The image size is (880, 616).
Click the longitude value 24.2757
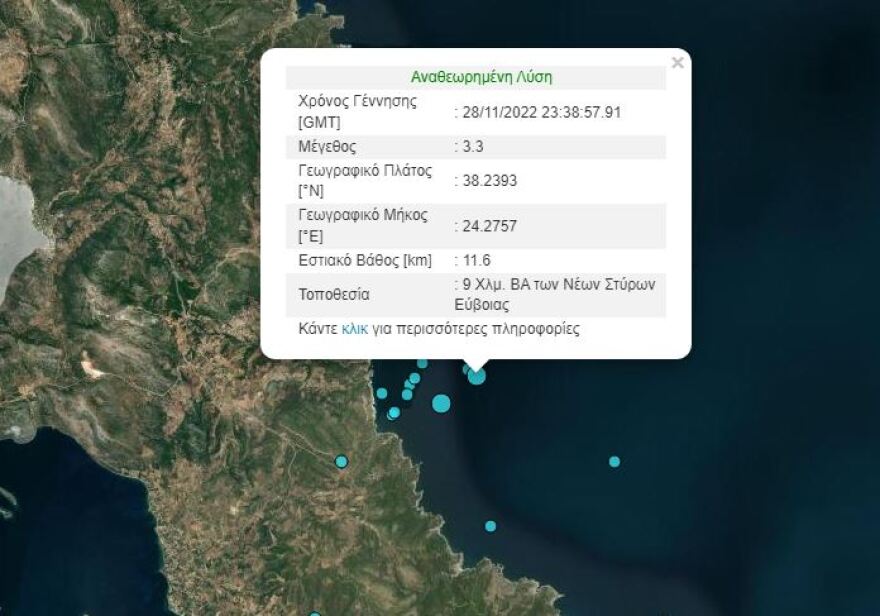(x=487, y=226)
